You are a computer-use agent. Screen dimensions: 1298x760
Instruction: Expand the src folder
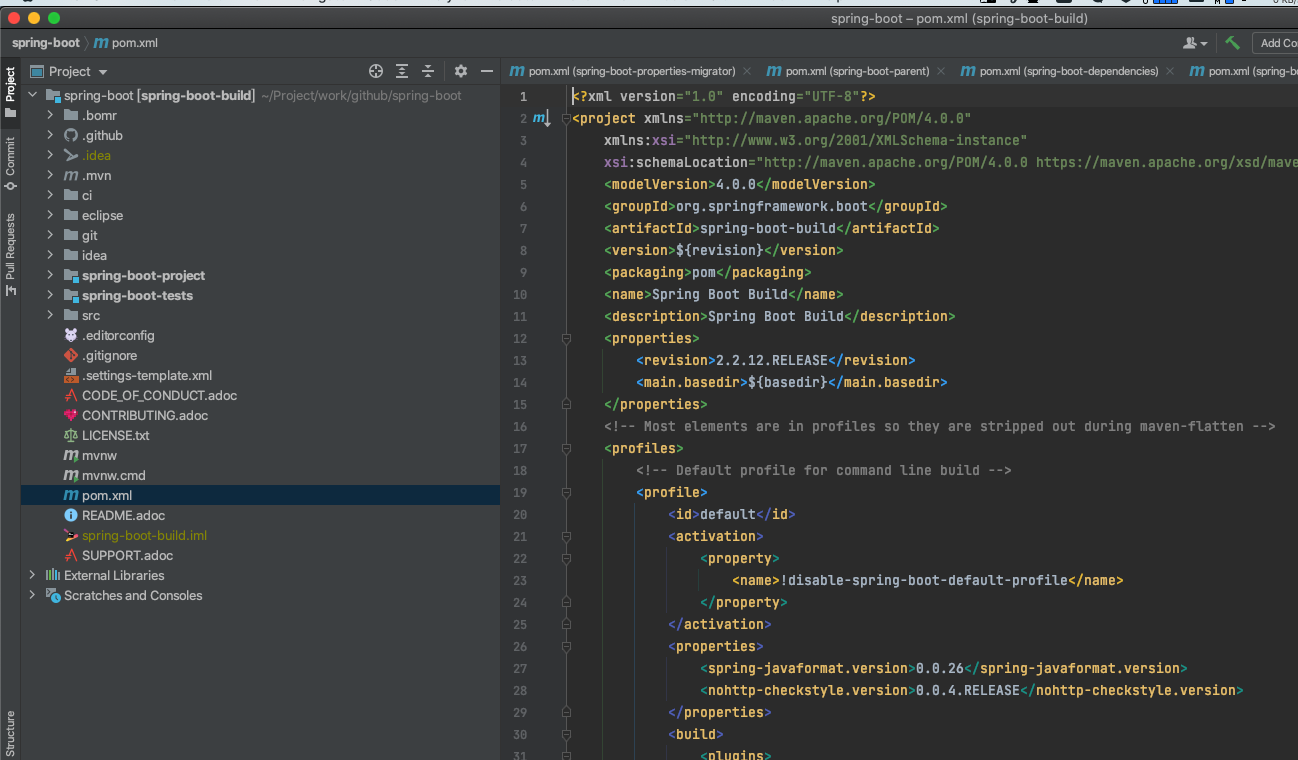coord(50,315)
